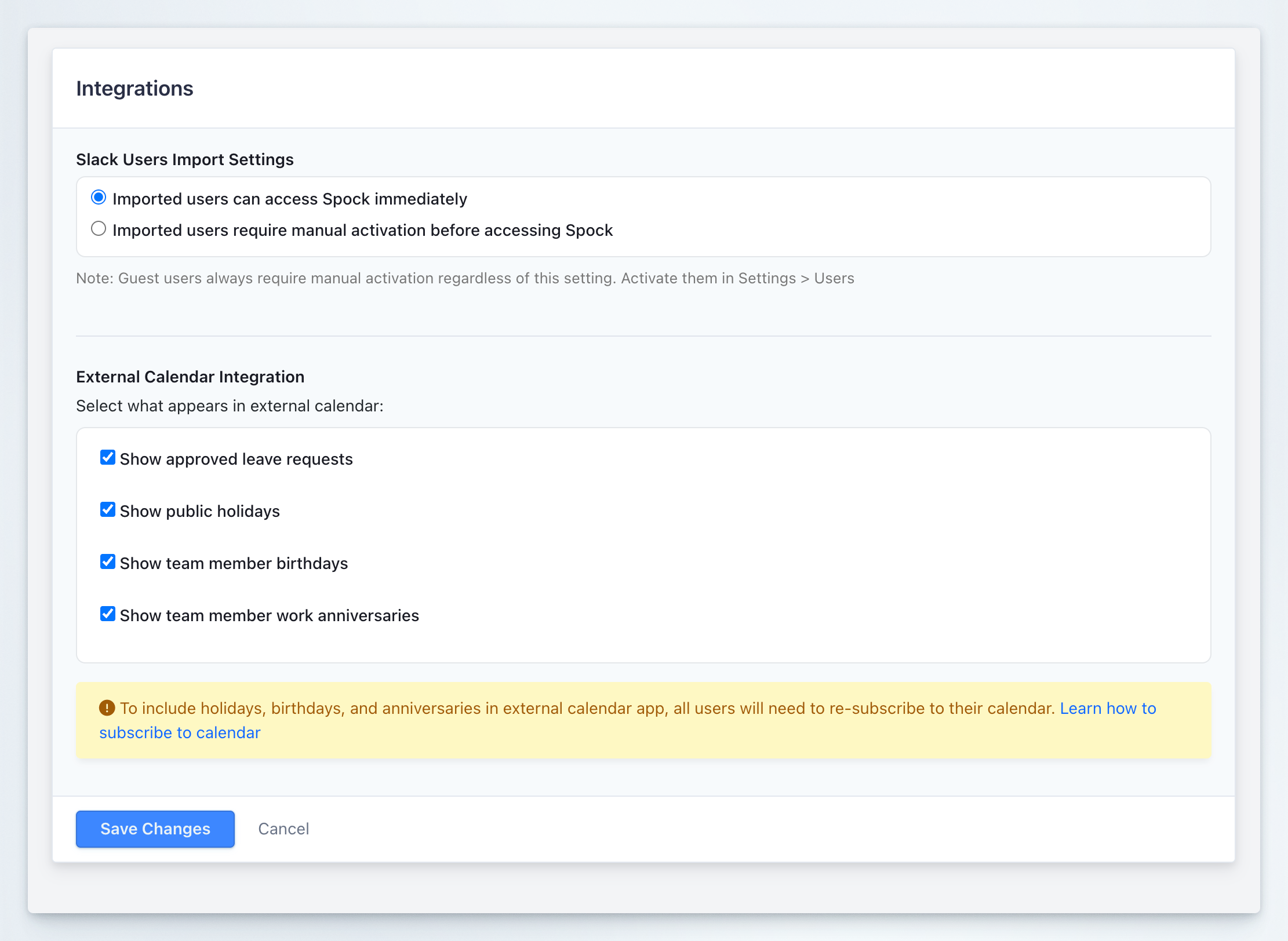Click the "Integrations" page heading
Image resolution: width=1288 pixels, height=941 pixels.
tap(134, 88)
